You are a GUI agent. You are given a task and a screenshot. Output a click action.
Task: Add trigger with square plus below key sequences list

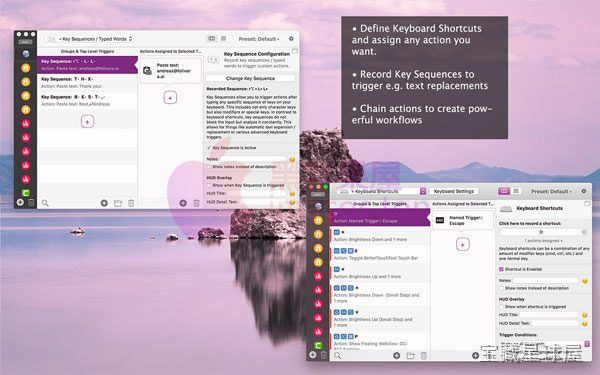(x=87, y=122)
